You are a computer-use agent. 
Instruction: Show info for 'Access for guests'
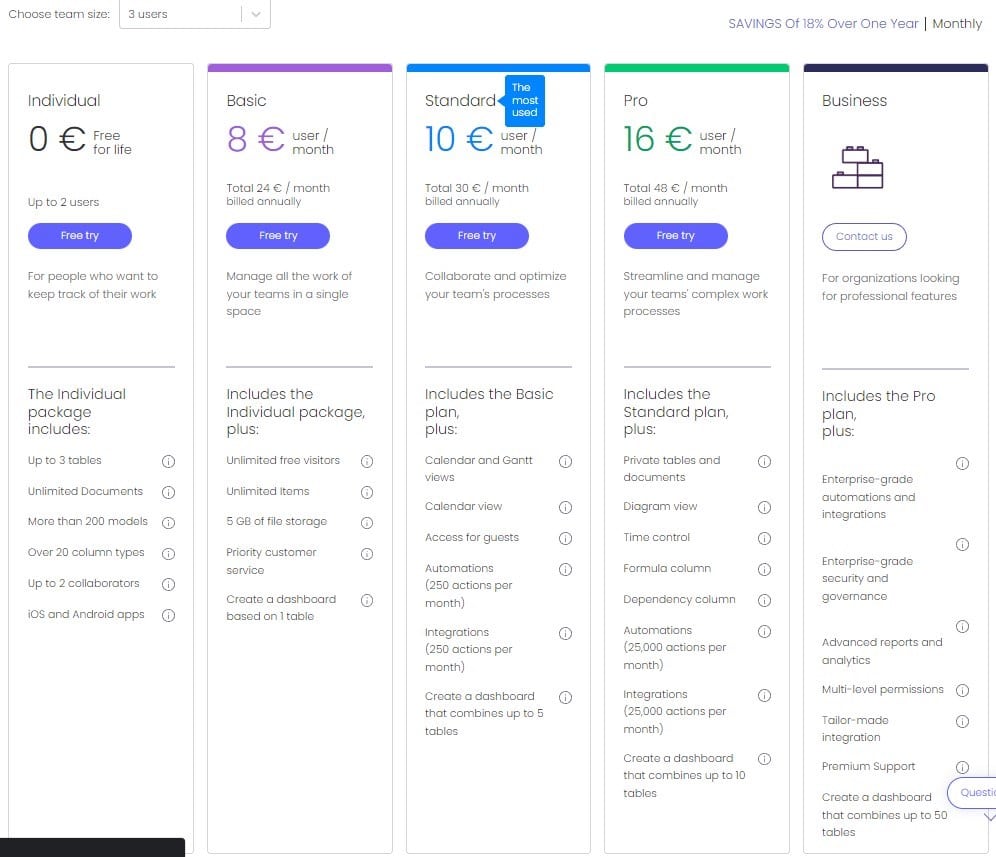pyautogui.click(x=565, y=539)
